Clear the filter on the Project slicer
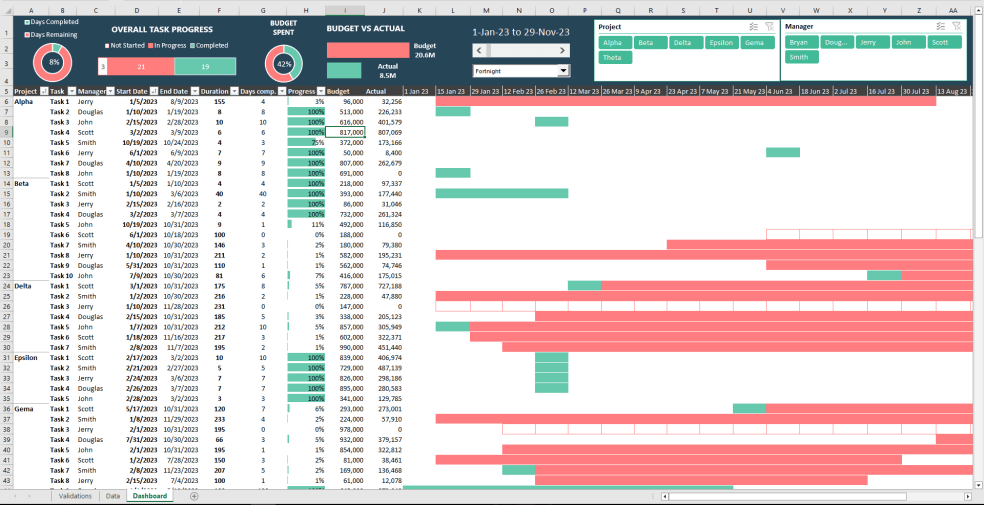984x505 pixels. click(769, 26)
